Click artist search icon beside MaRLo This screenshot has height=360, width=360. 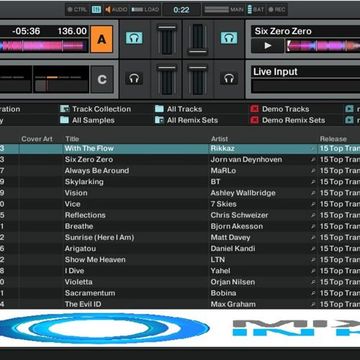[x=313, y=171]
